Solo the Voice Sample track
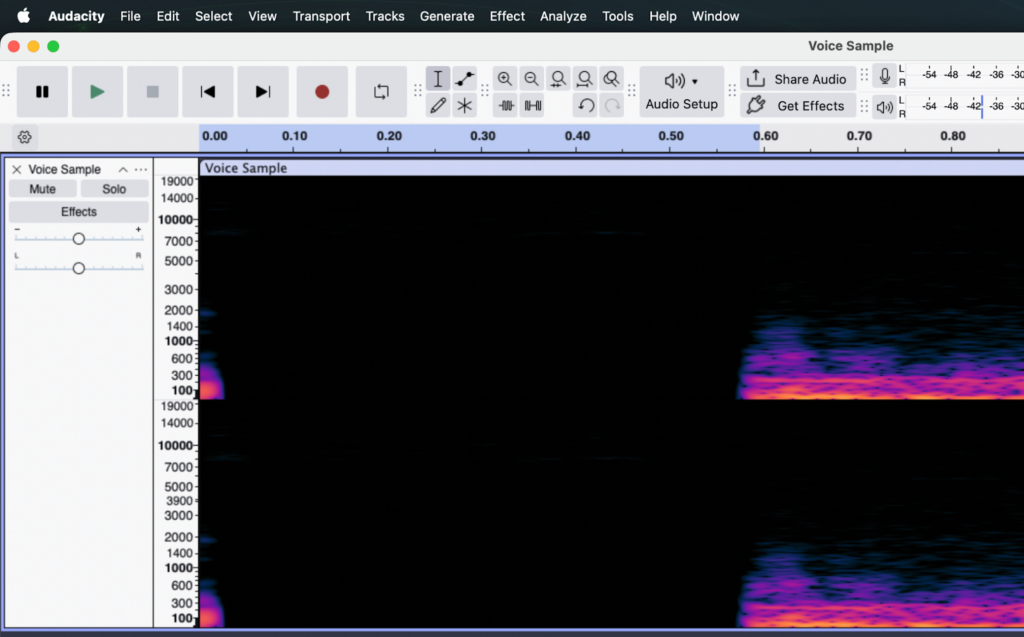The image size is (1024, 637). click(114, 189)
